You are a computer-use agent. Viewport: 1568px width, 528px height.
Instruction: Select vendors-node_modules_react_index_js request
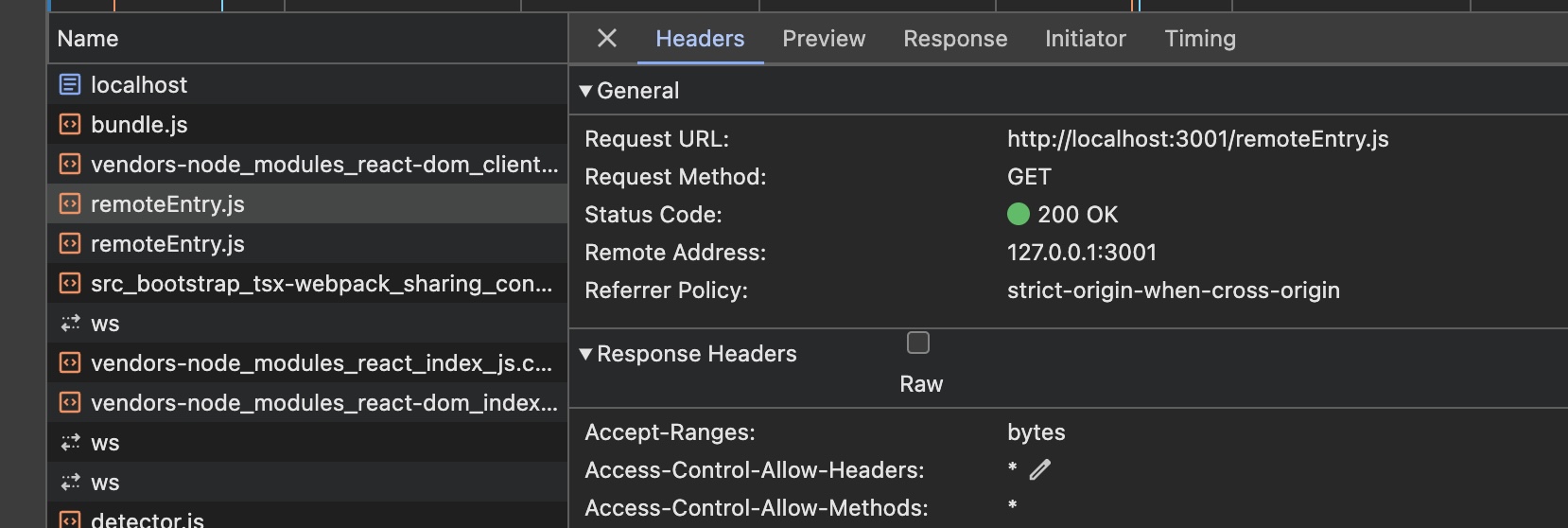pos(307,362)
